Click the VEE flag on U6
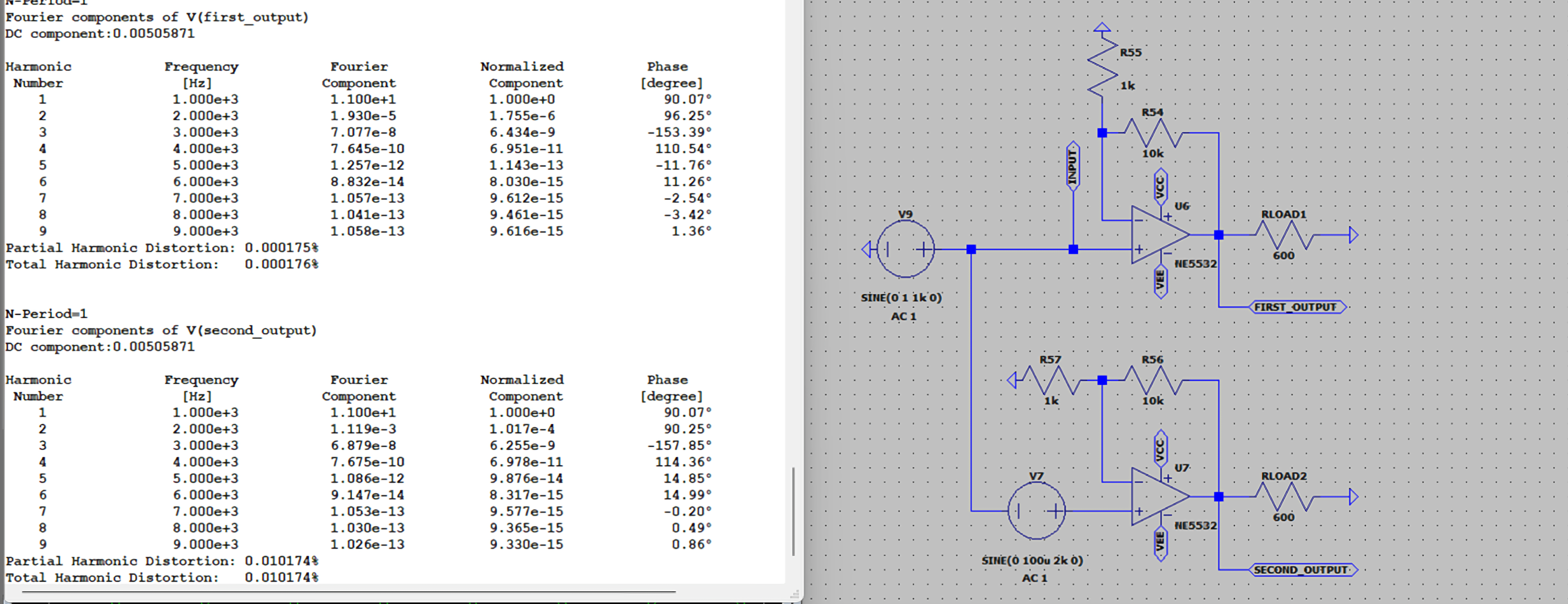This screenshot has height=604, width=1568. click(x=1161, y=281)
